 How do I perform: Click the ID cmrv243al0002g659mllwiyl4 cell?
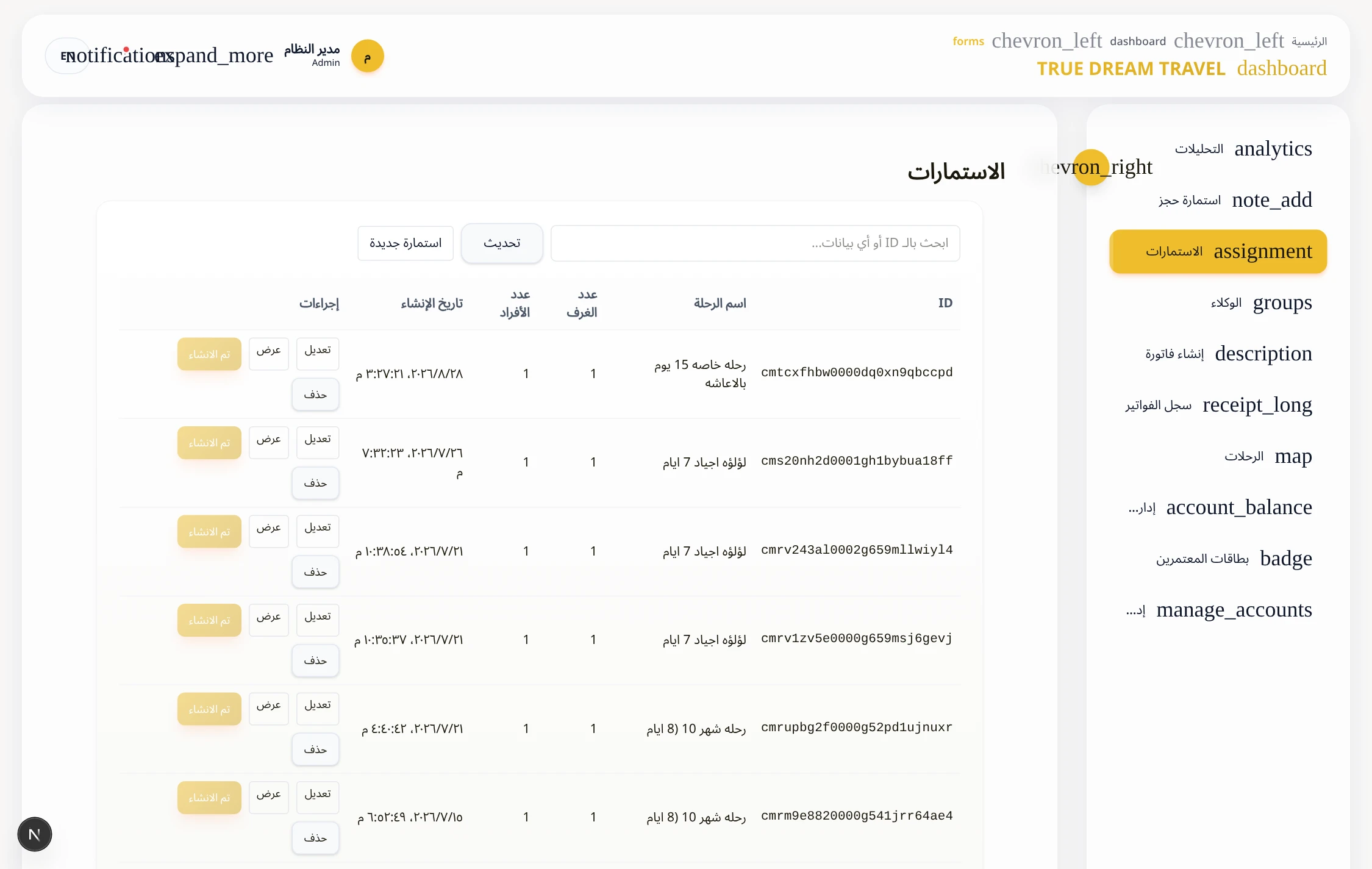tap(857, 550)
